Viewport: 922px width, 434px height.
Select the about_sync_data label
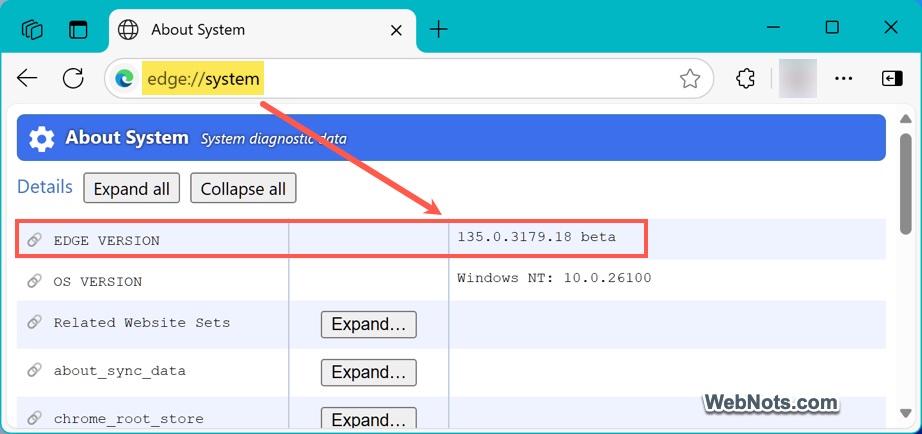[x=119, y=371]
